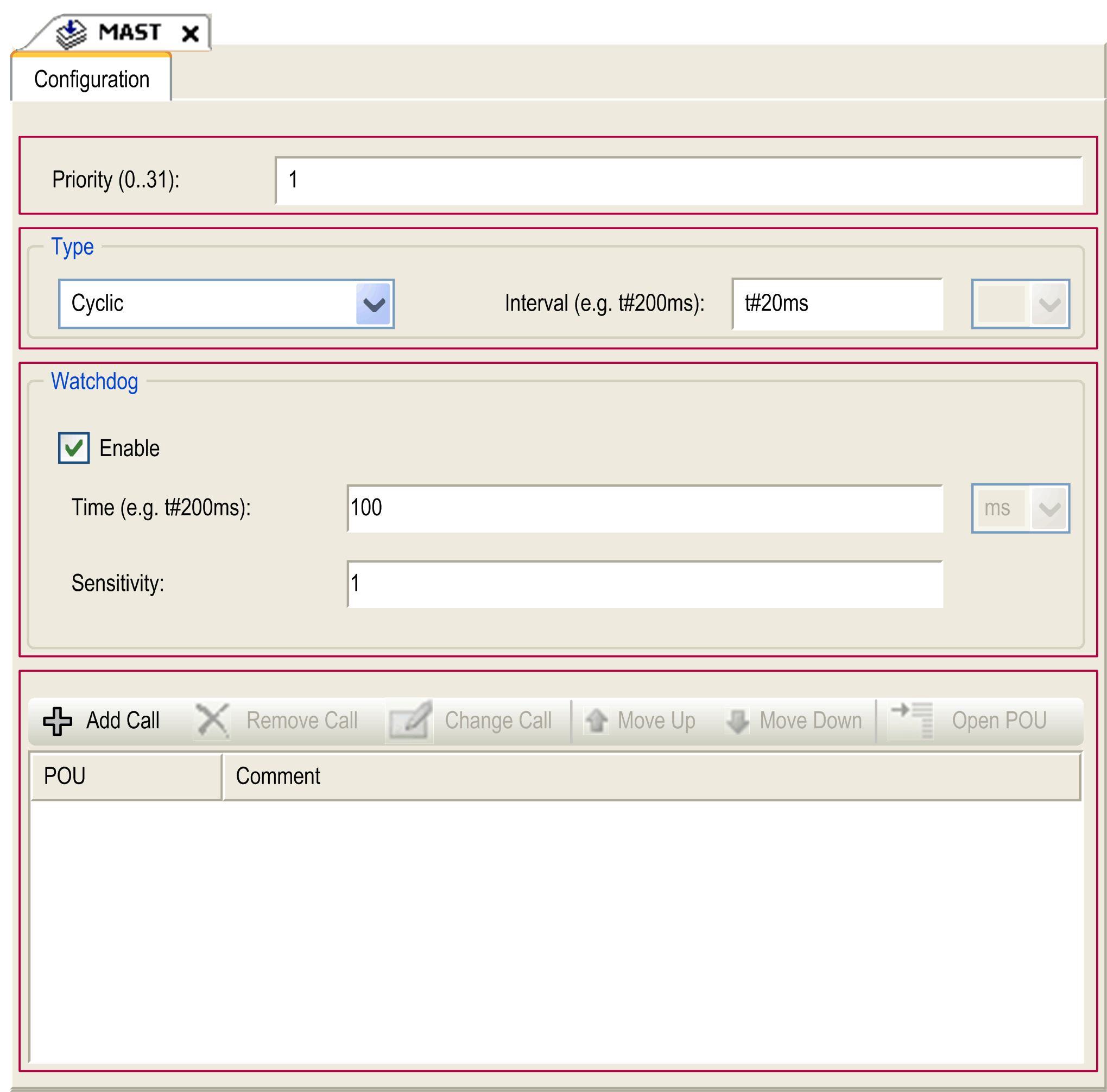The image size is (1107, 1092).
Task: Switch to the Configuration tab
Action: pos(92,79)
